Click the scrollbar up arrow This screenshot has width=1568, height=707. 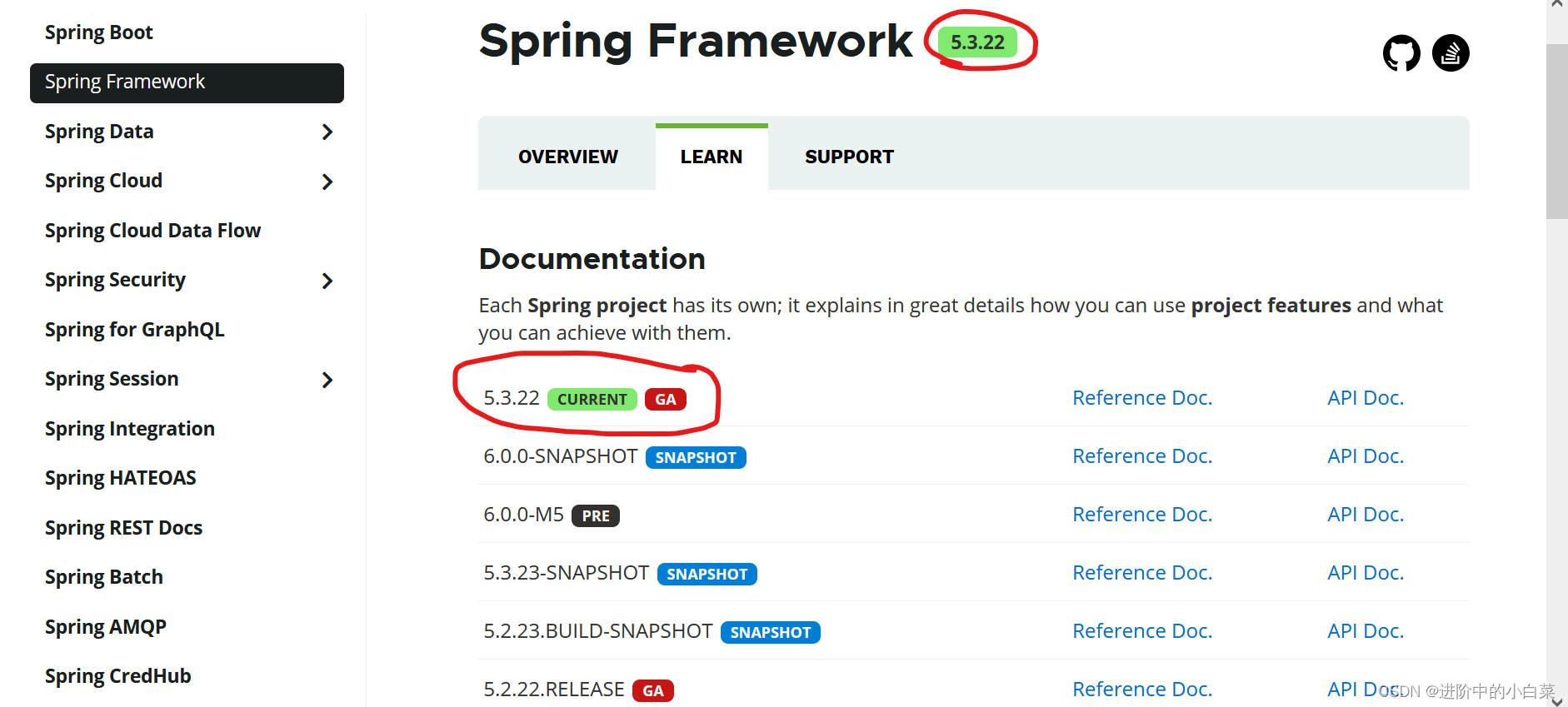(x=1556, y=5)
